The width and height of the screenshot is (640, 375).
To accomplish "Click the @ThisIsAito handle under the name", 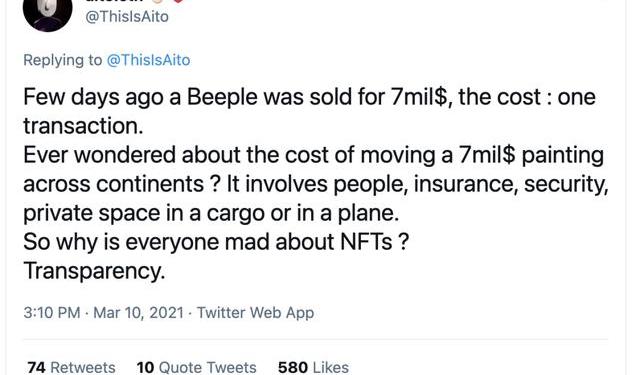I will pos(127,16).
